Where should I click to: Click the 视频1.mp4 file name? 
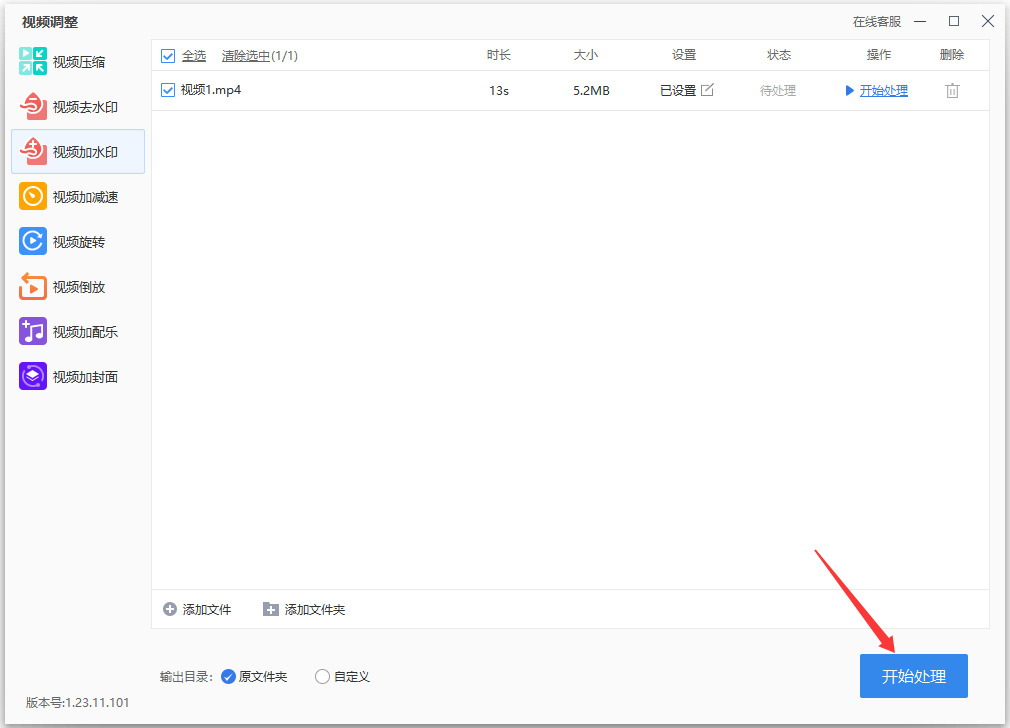[x=211, y=90]
